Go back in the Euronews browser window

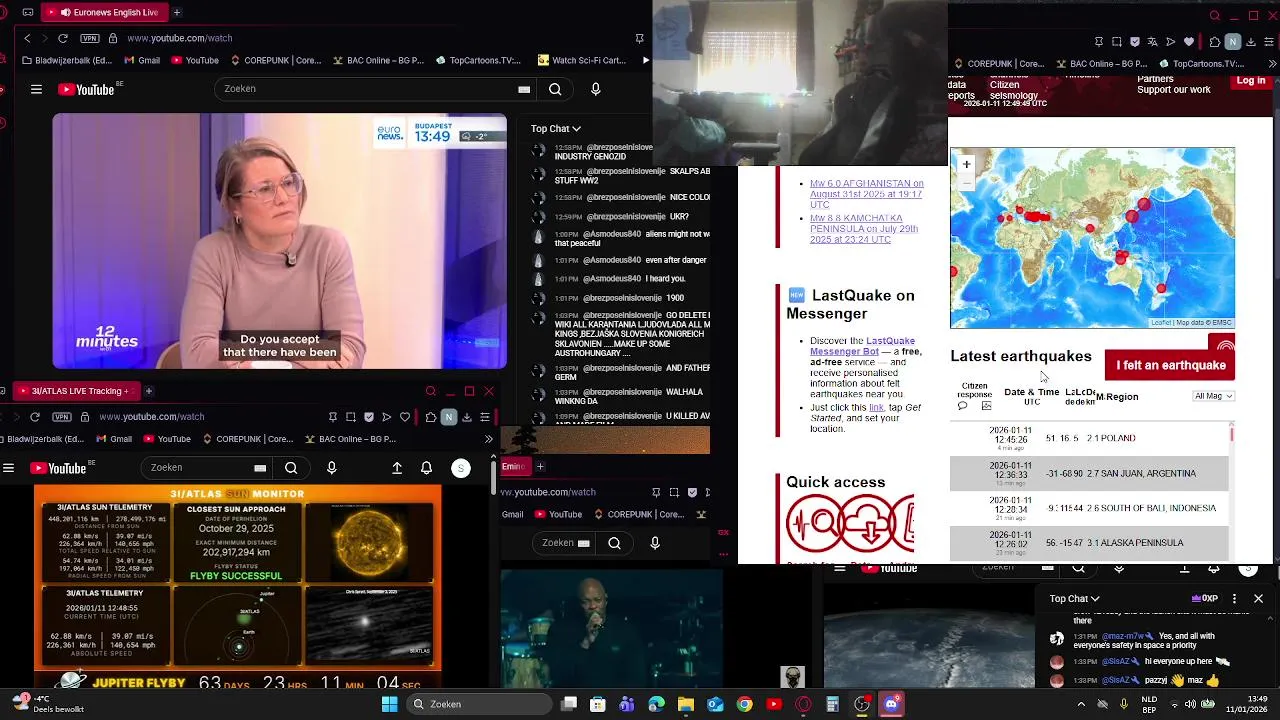27,38
